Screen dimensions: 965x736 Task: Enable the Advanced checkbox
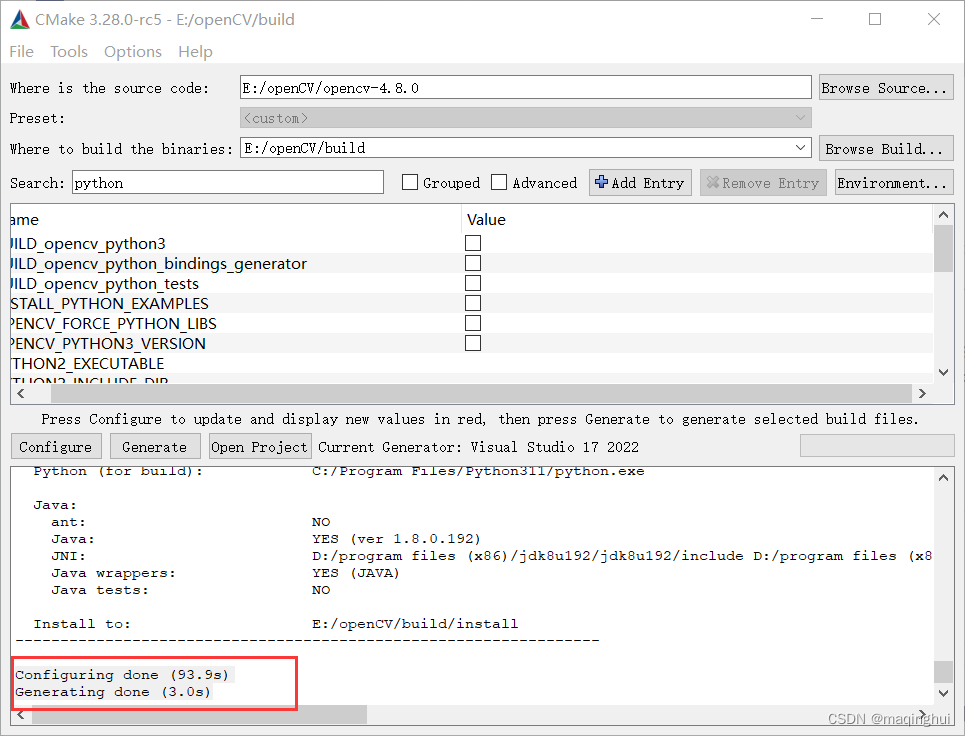(x=497, y=182)
